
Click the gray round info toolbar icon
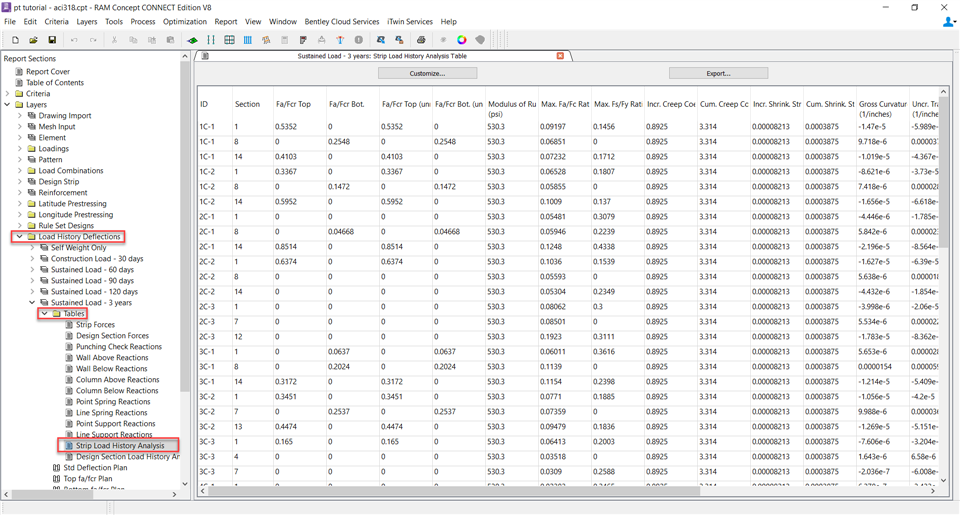tap(359, 40)
